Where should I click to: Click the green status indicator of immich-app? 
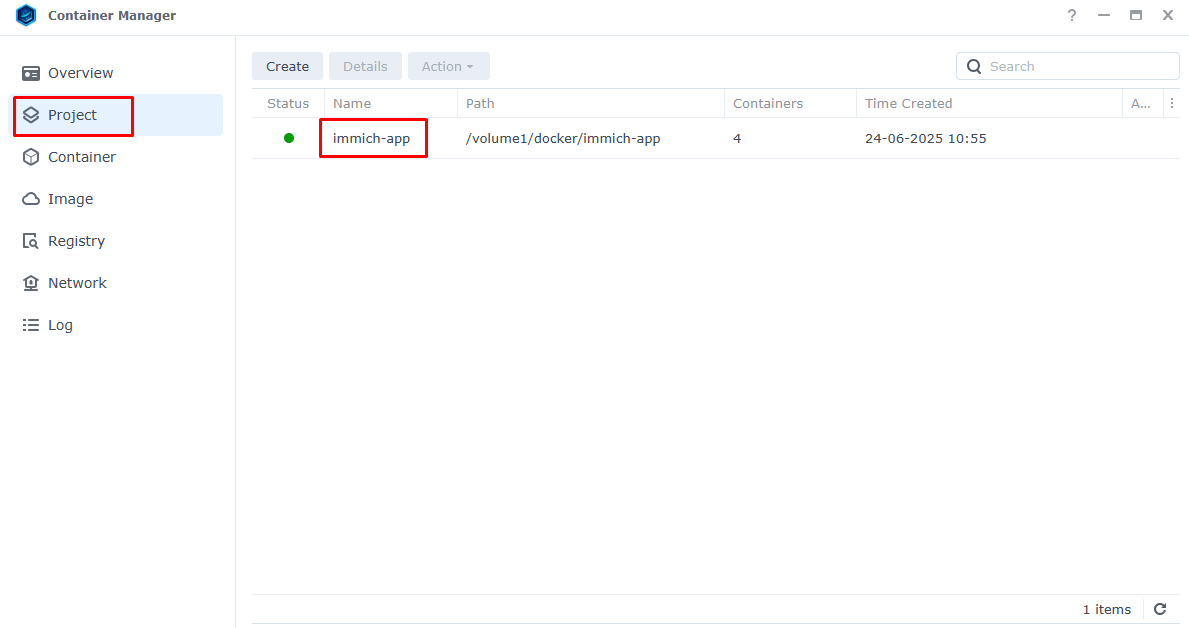[289, 138]
